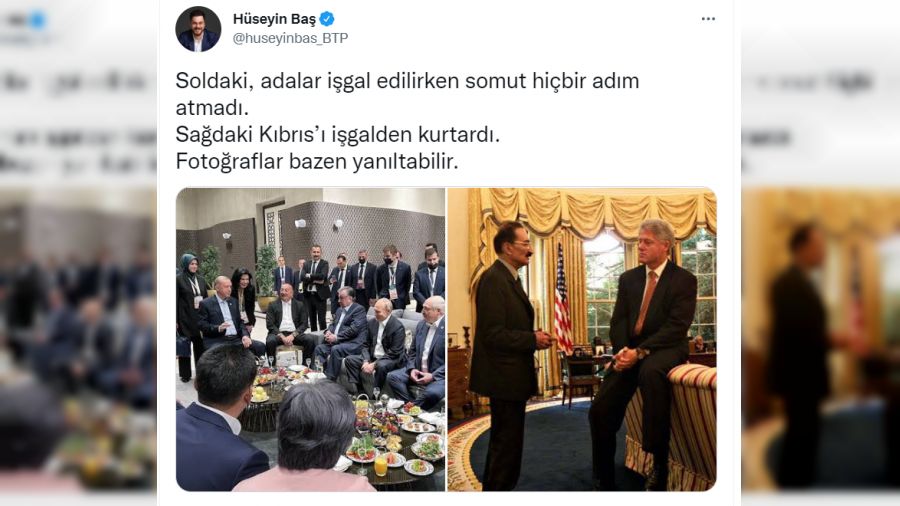Viewport: 900px width, 506px height.
Task: Click the Hüseyin Baş display name
Action: click(x=274, y=19)
